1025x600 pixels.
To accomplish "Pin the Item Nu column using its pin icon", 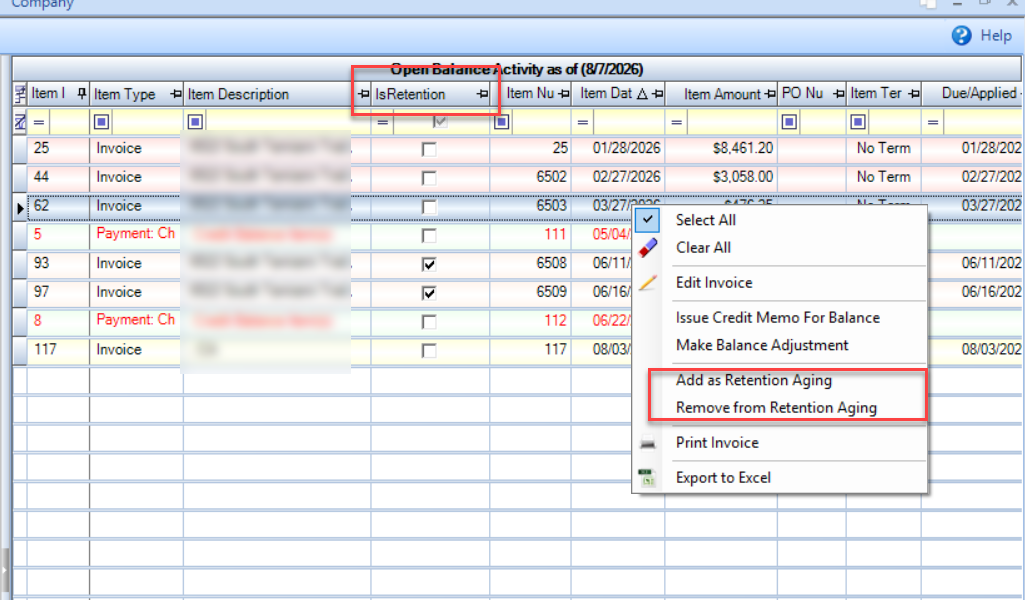I will (564, 94).
